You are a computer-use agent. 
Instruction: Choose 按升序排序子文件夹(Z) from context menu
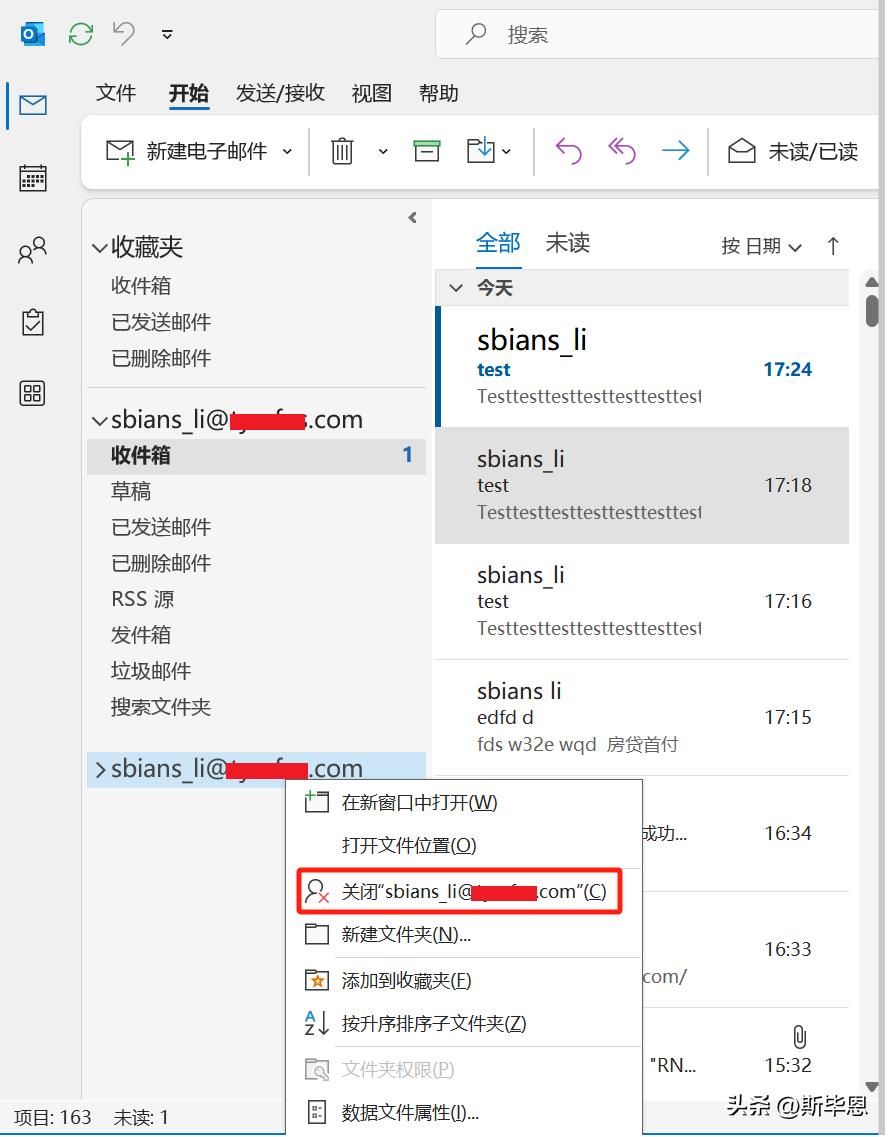(464, 1024)
